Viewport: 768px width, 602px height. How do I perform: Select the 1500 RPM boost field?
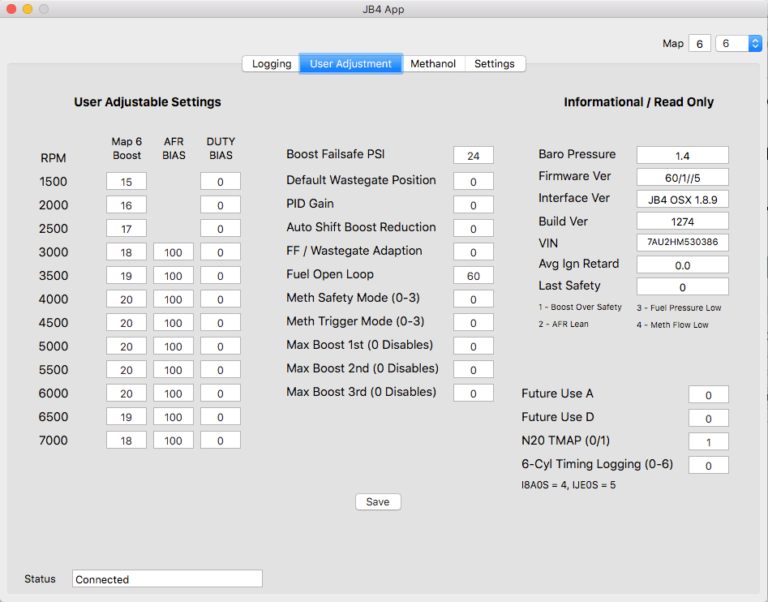(x=126, y=181)
